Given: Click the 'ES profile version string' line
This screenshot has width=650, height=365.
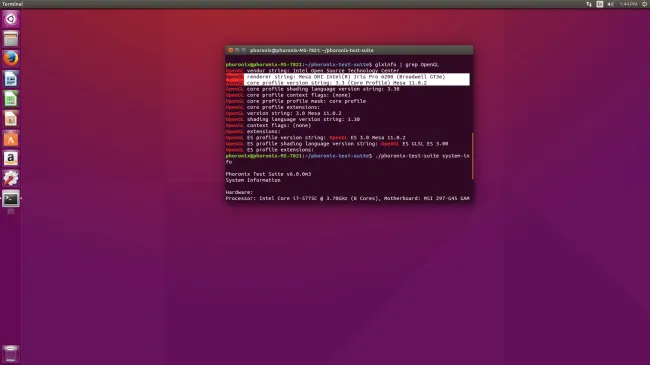Looking at the screenshot, I should 316,138.
